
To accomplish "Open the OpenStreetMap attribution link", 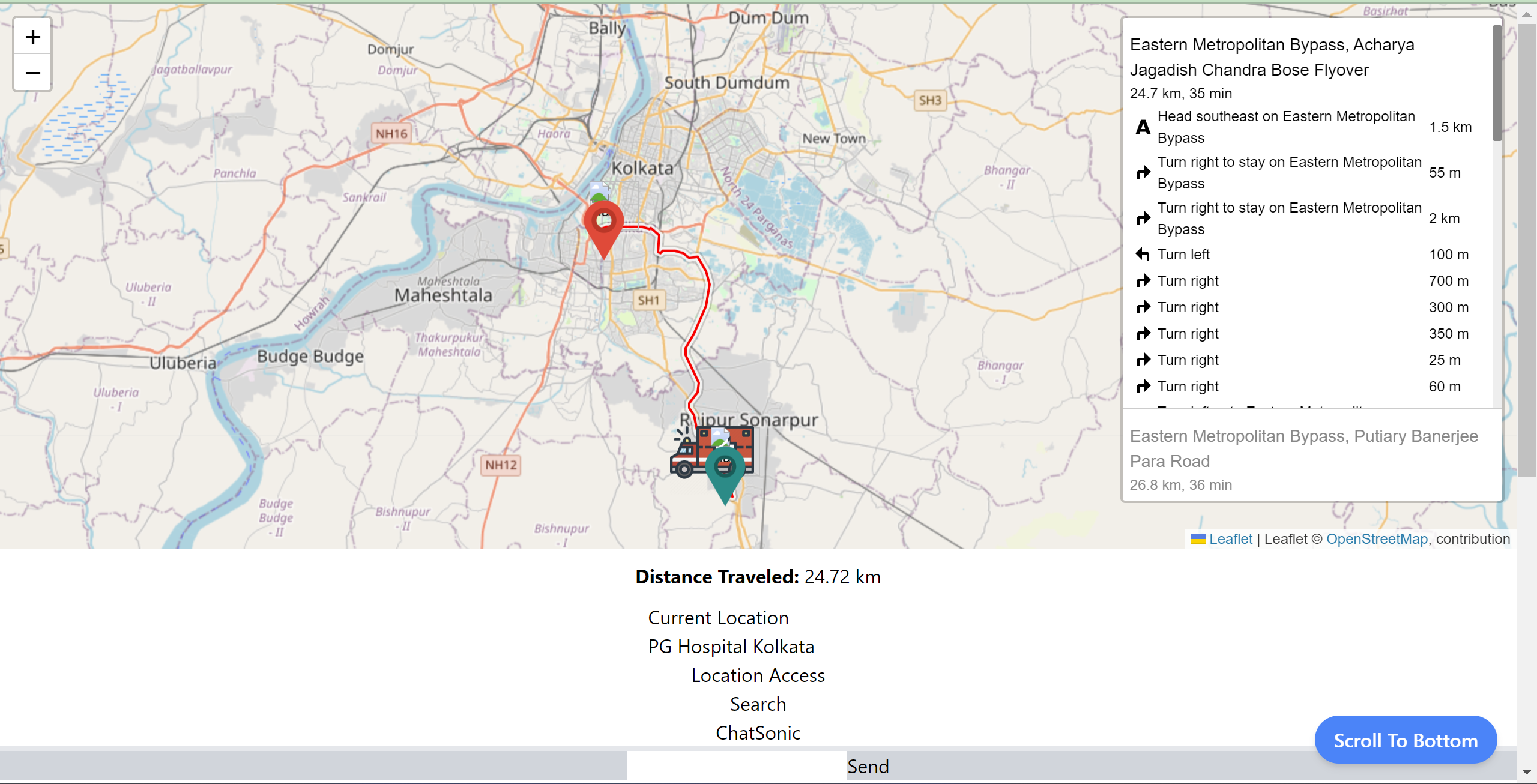I will point(1377,539).
